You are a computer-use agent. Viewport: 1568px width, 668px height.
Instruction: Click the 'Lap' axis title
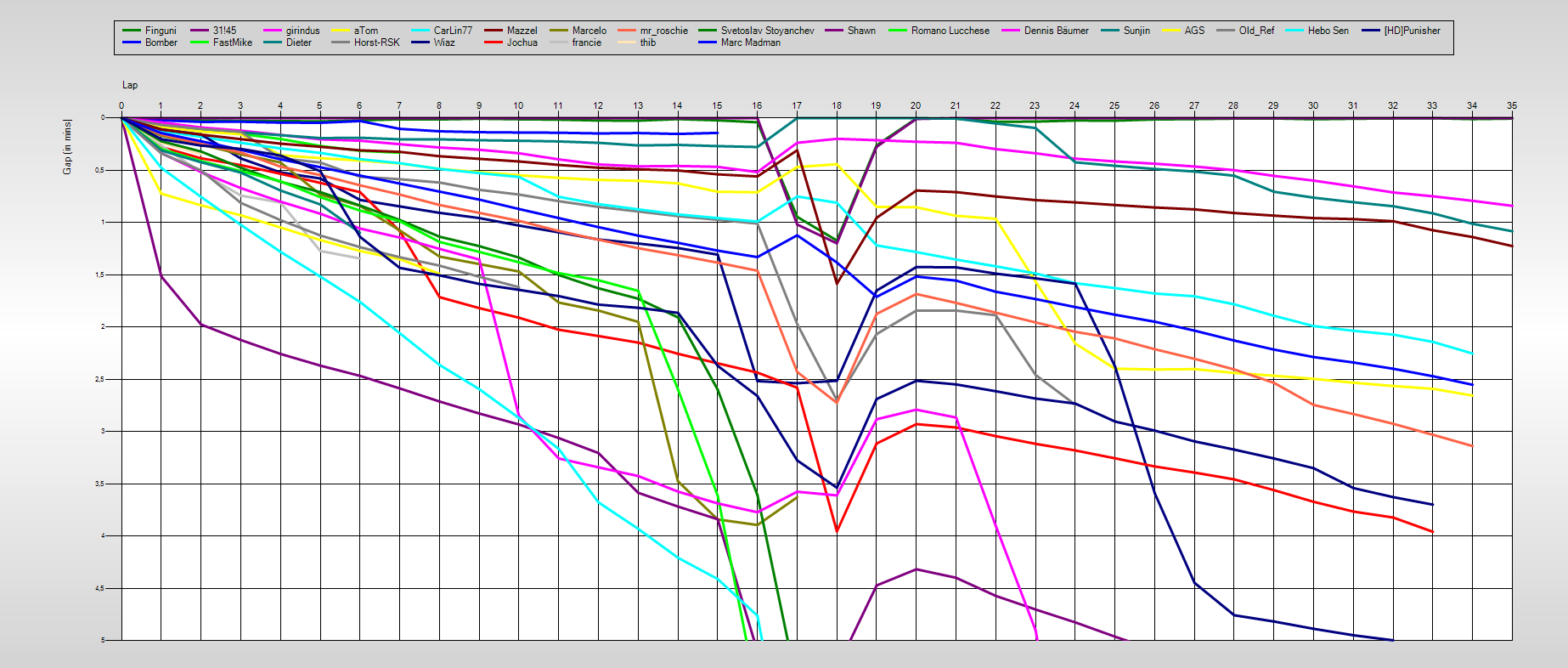pos(130,85)
